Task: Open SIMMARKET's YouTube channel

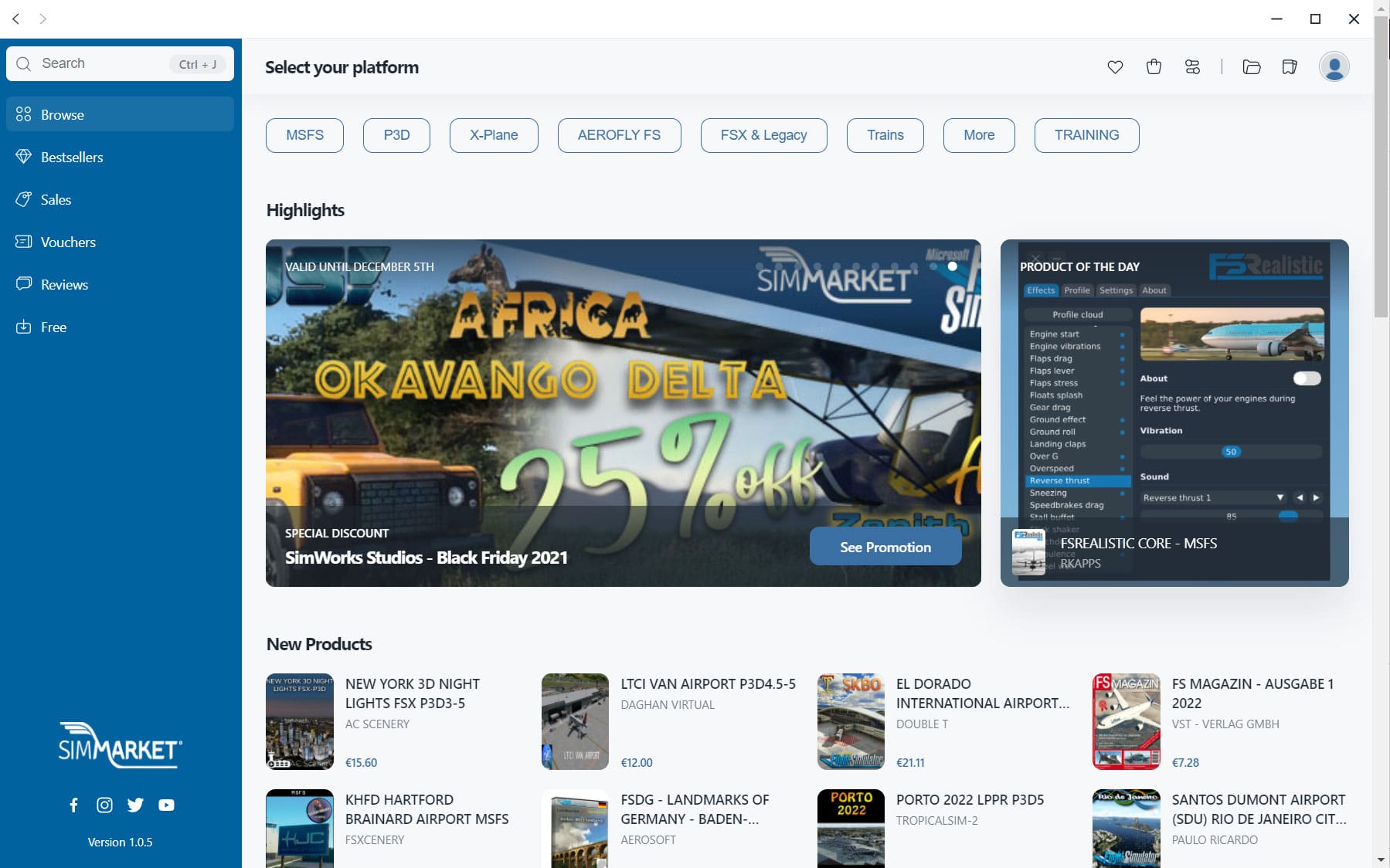Action: click(166, 805)
